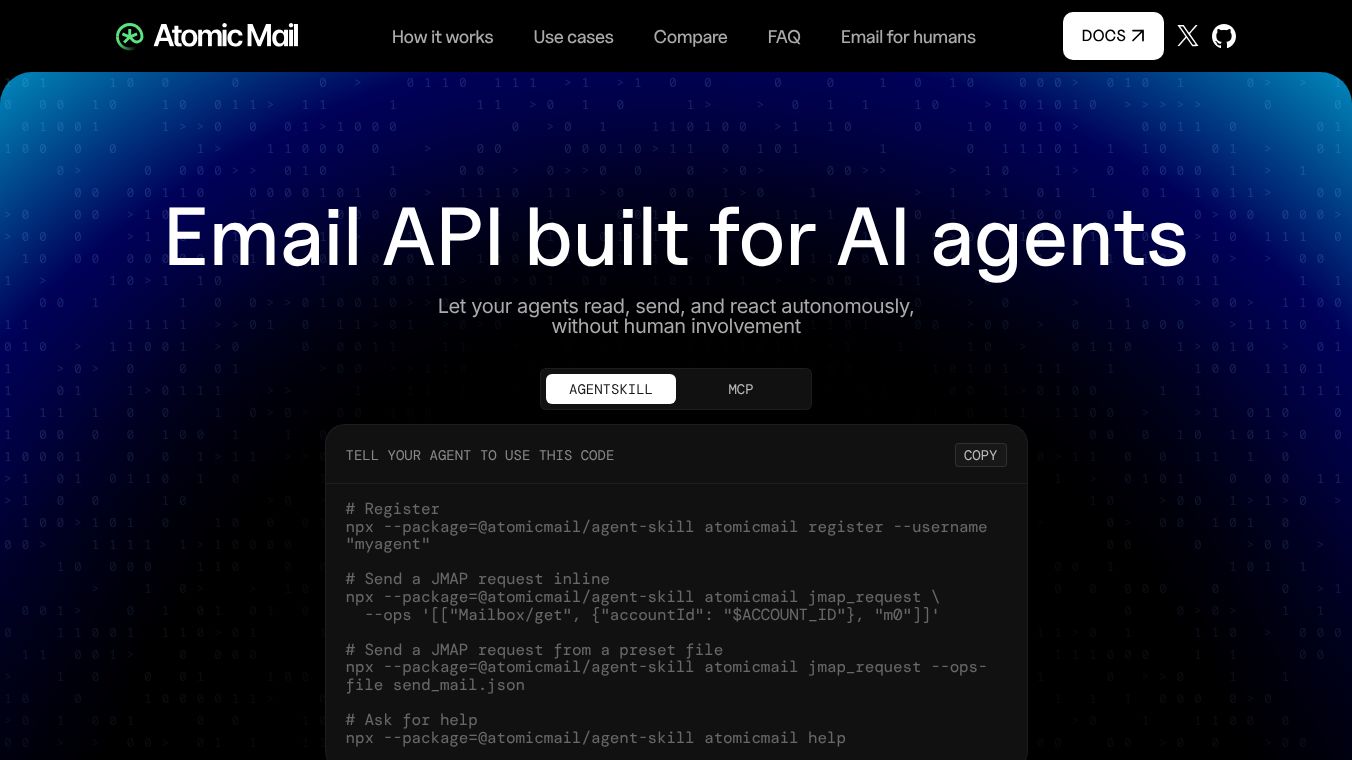Open Email for humans link
This screenshot has width=1352, height=760.
(x=908, y=37)
